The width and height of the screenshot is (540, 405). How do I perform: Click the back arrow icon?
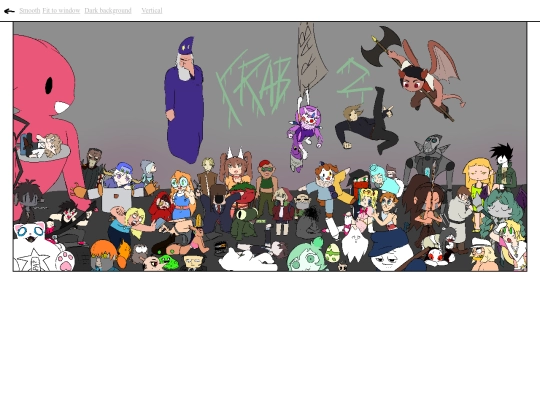tap(9, 11)
